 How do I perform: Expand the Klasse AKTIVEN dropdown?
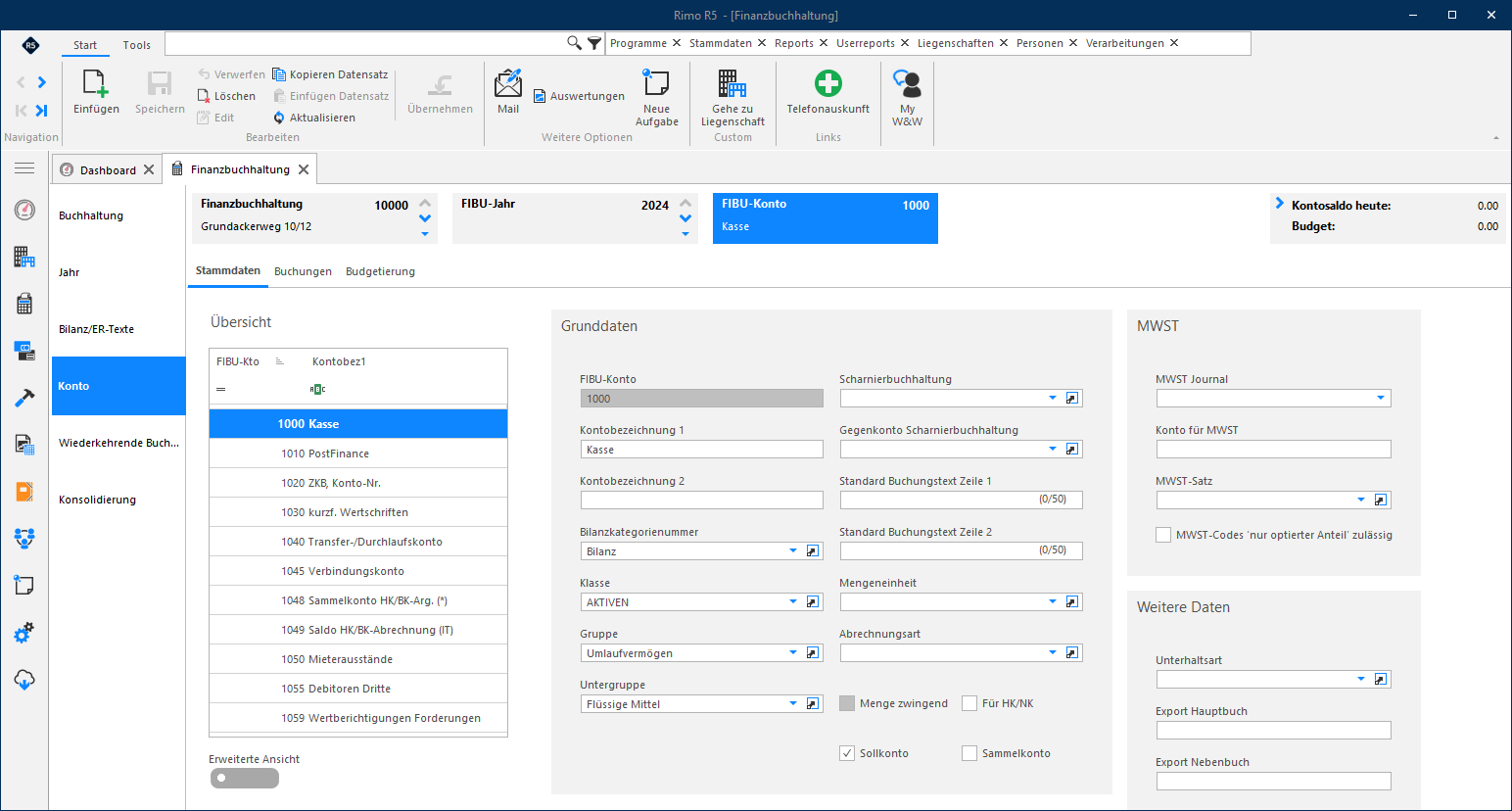click(793, 602)
